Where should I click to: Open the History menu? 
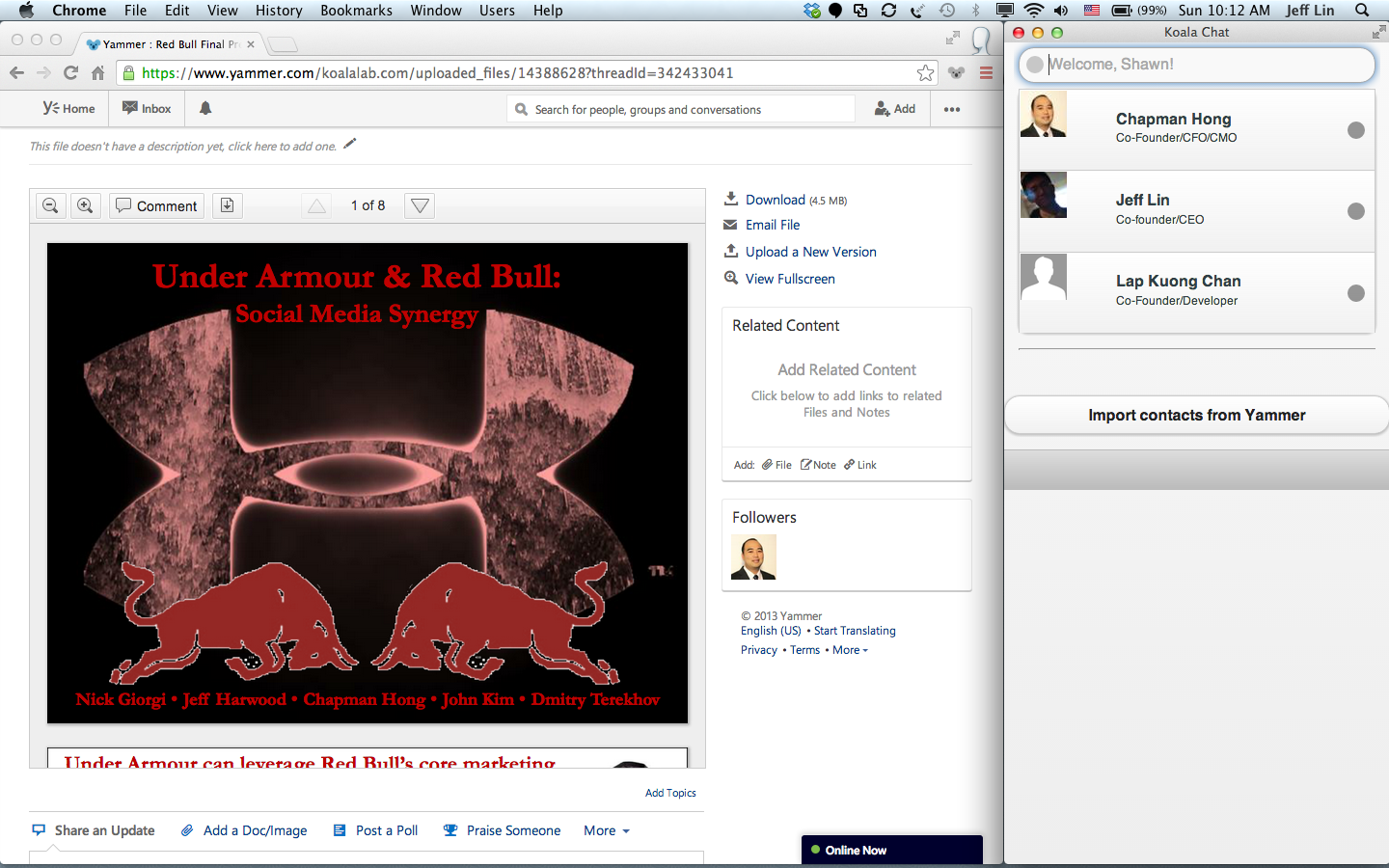click(x=279, y=10)
